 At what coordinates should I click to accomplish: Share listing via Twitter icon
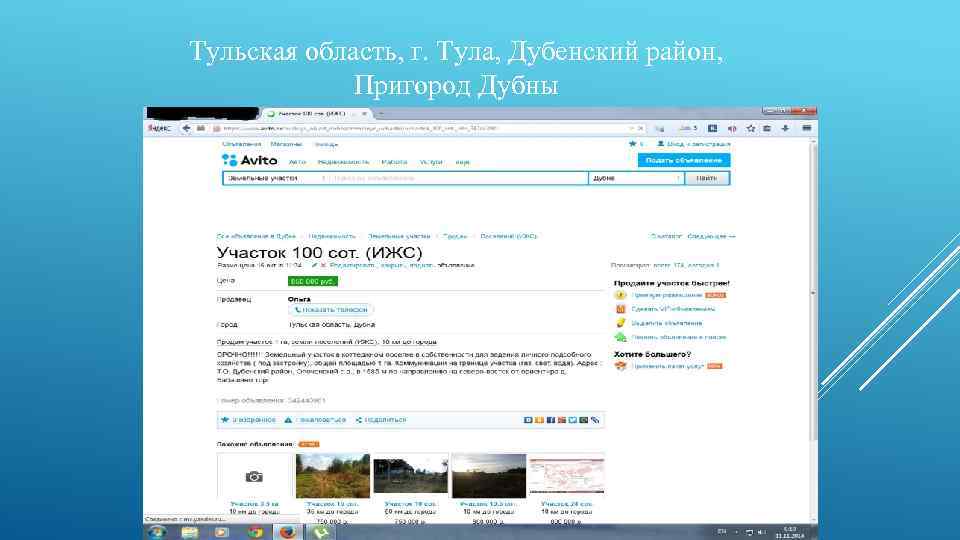[x=572, y=420]
